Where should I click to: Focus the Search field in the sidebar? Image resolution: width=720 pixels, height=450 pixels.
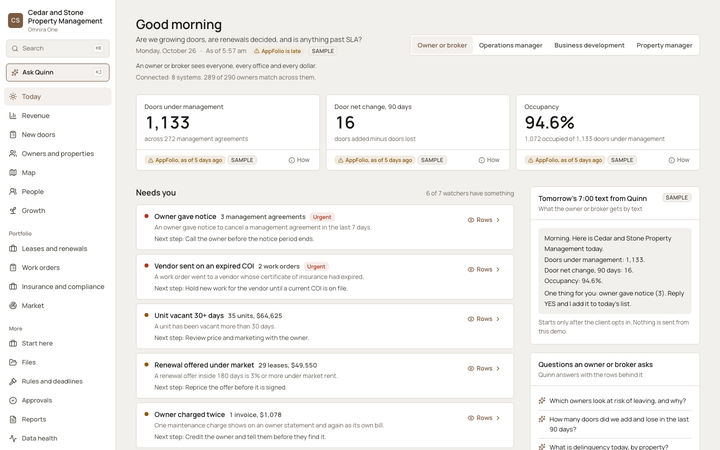click(58, 48)
